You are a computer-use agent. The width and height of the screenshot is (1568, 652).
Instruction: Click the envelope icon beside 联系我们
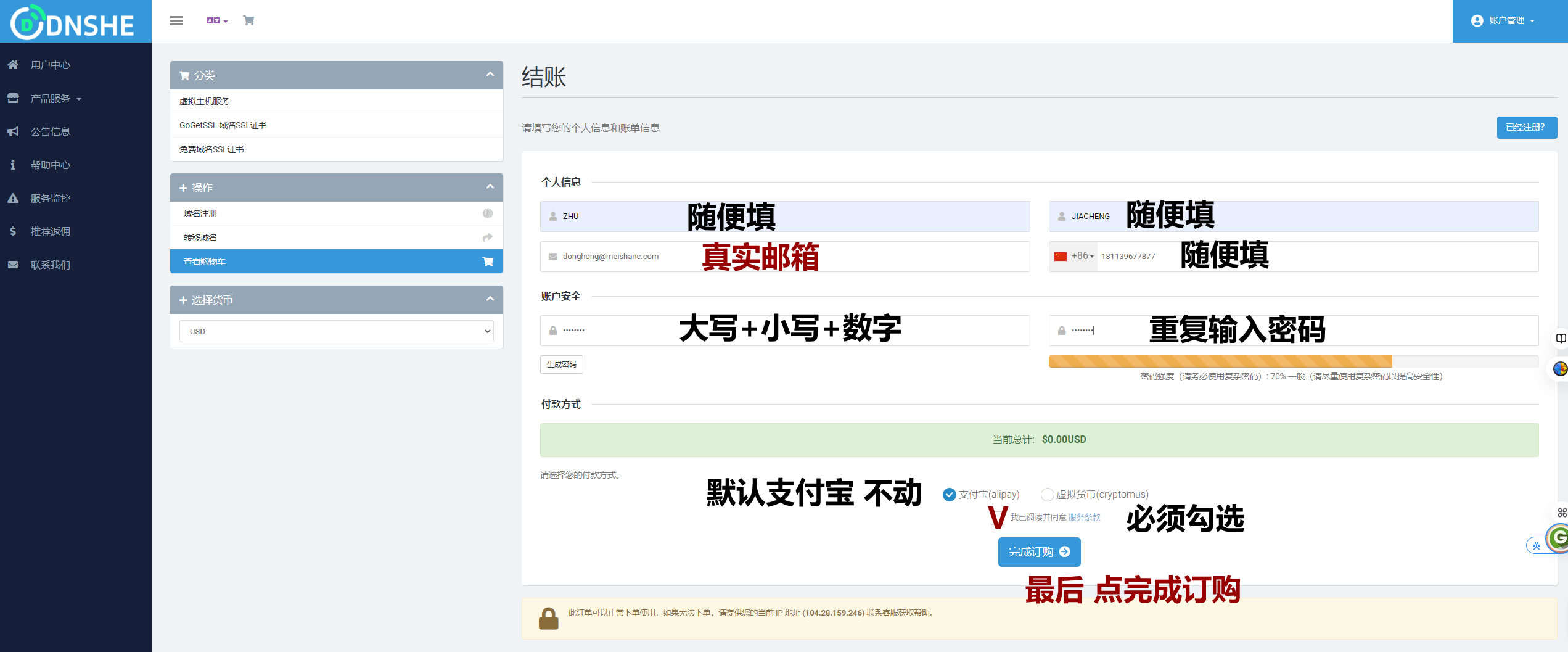click(x=13, y=265)
